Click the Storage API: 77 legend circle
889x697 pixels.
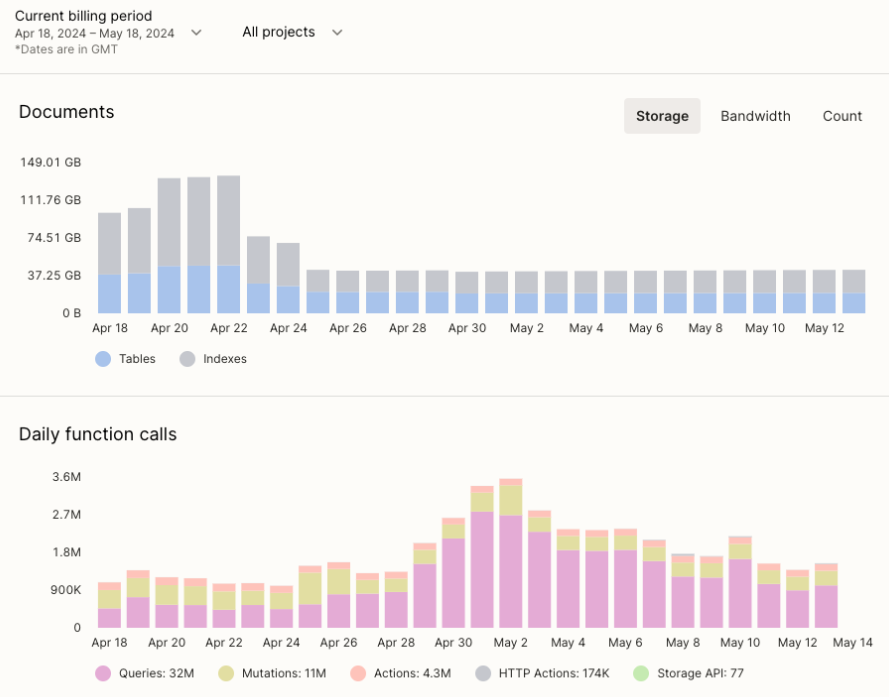[641, 673]
